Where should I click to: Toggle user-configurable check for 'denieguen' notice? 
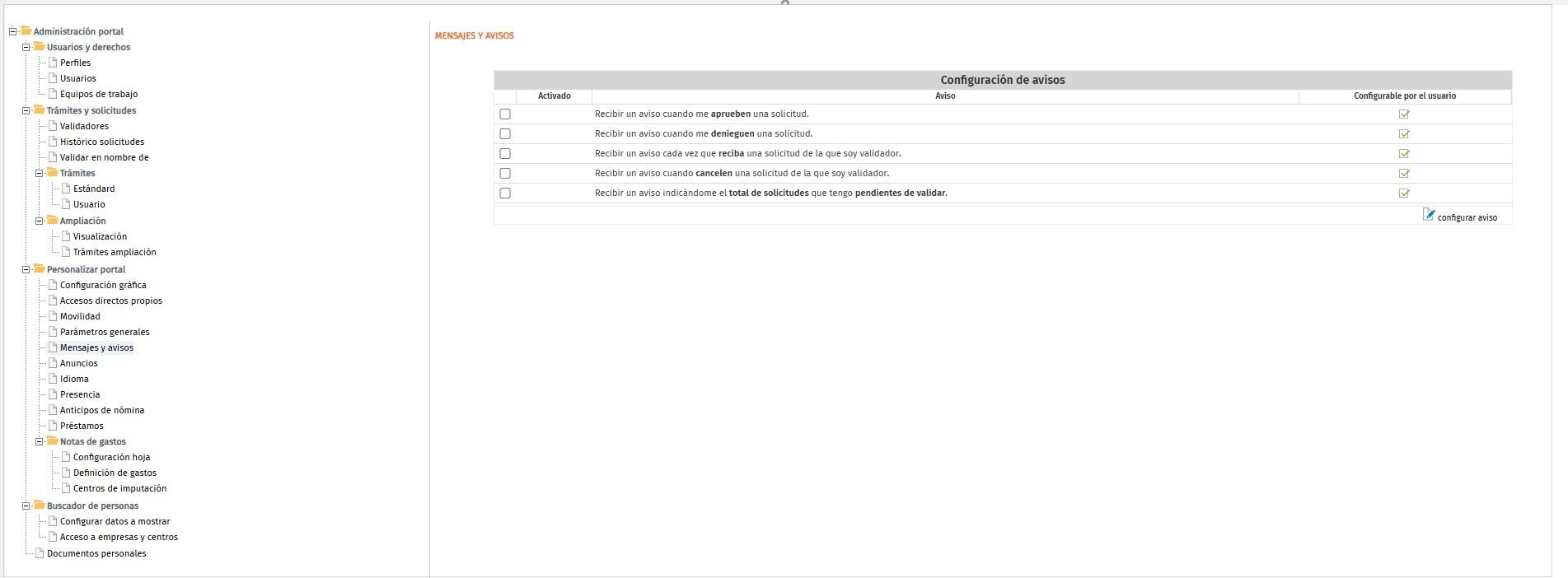pos(1404,134)
